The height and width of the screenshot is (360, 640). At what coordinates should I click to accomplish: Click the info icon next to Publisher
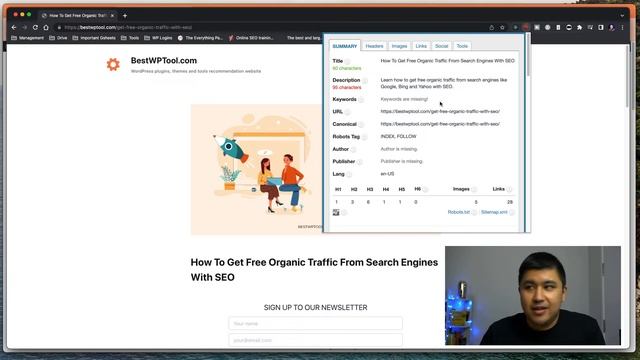click(359, 162)
